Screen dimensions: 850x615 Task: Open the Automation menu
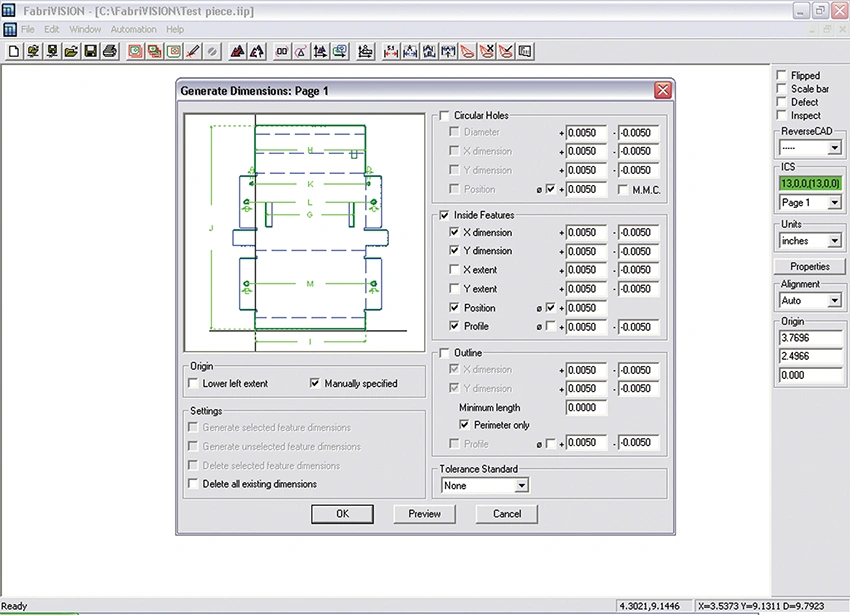tap(133, 29)
